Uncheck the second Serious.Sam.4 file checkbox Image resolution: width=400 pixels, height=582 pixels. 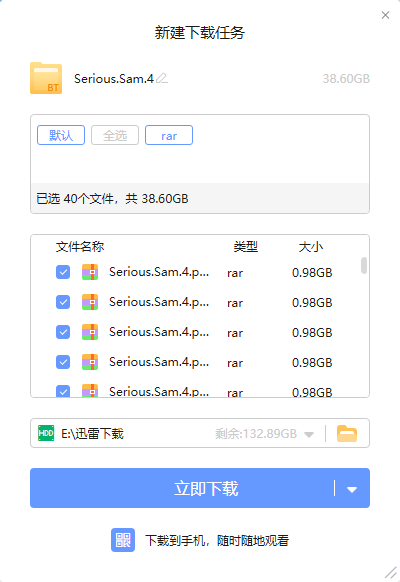coord(63,302)
